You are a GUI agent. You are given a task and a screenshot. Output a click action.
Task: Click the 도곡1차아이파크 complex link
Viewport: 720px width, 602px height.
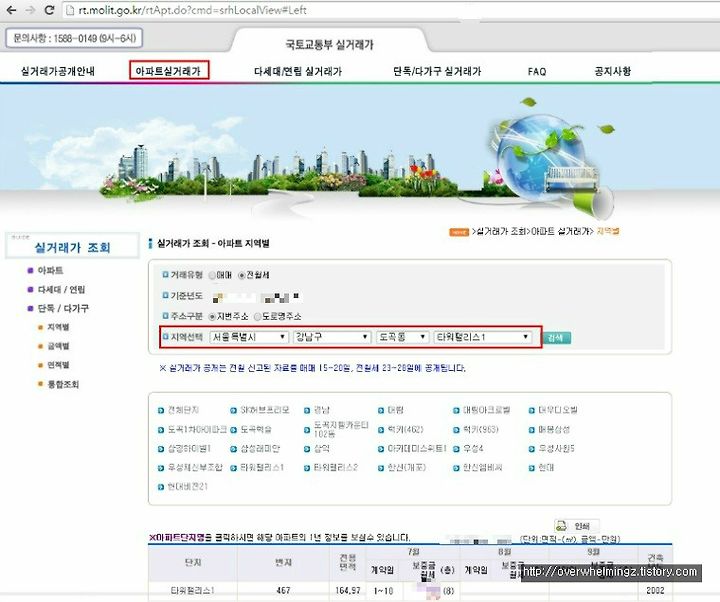(x=197, y=429)
